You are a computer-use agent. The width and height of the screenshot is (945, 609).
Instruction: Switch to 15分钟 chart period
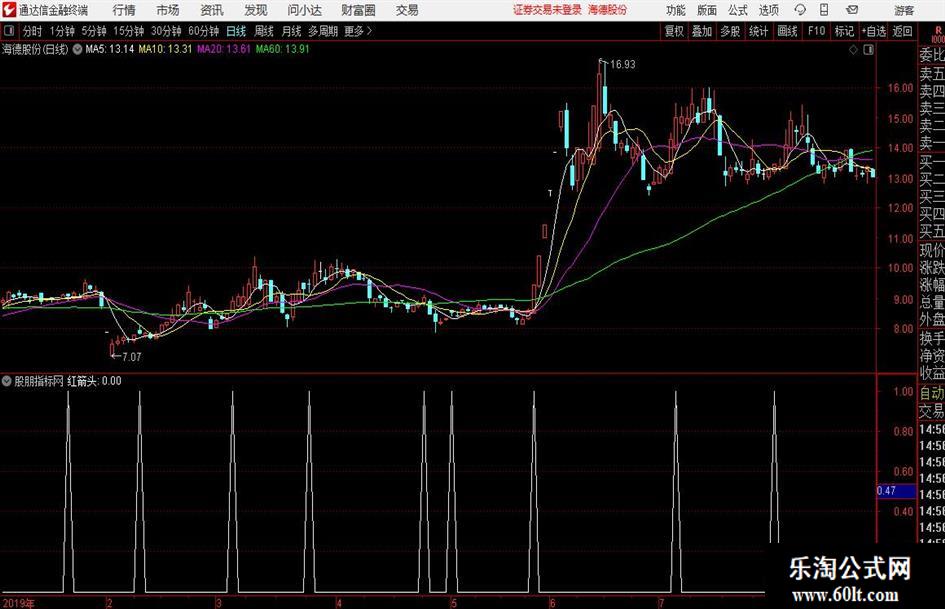point(128,31)
